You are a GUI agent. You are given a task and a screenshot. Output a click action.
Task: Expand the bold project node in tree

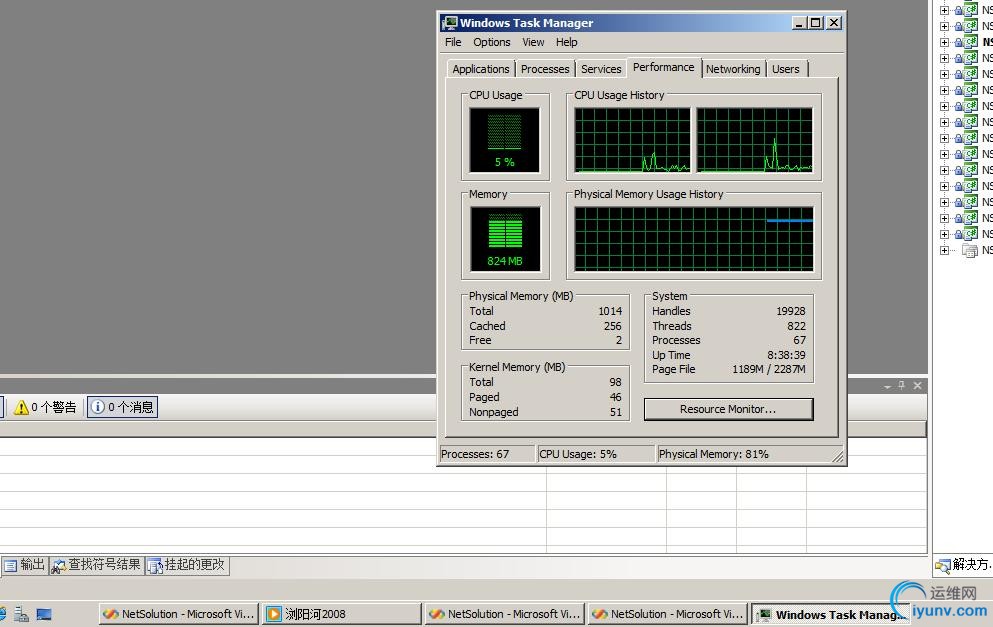(x=945, y=42)
